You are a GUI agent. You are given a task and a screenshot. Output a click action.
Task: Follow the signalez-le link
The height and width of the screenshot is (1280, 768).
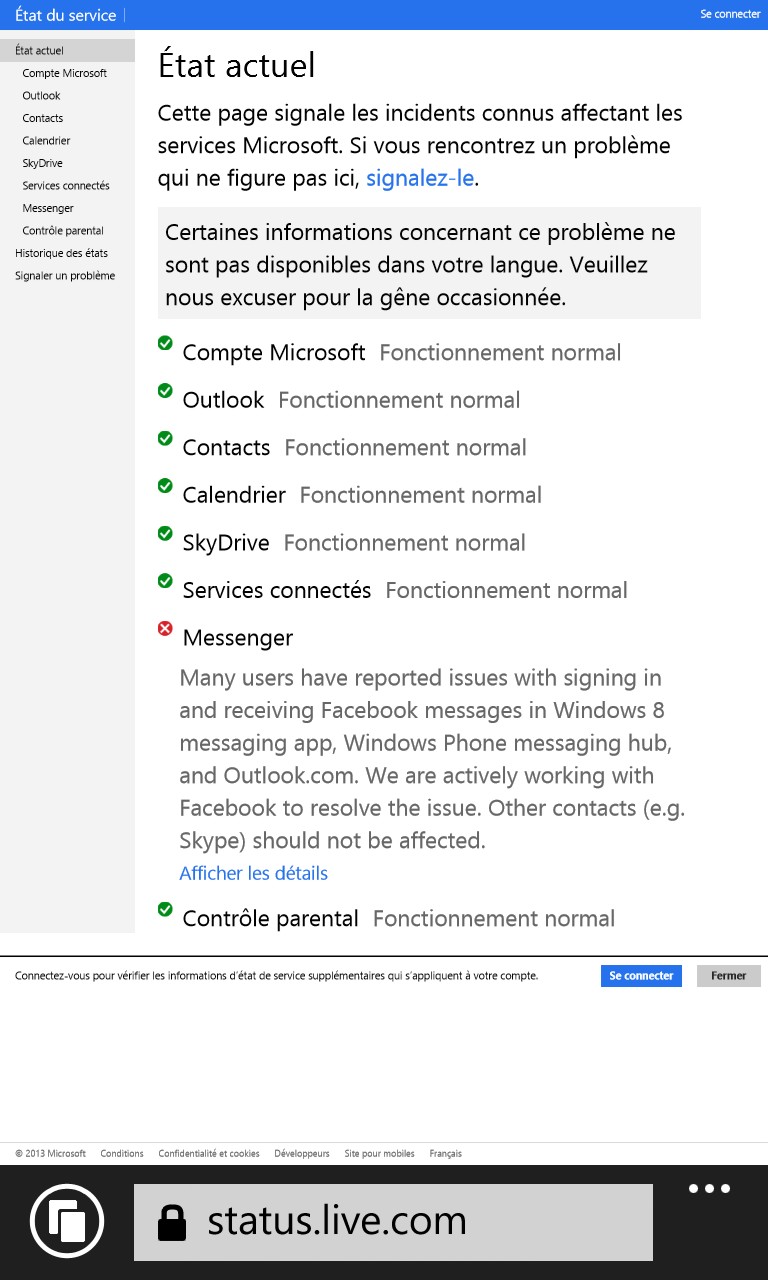[x=420, y=178]
